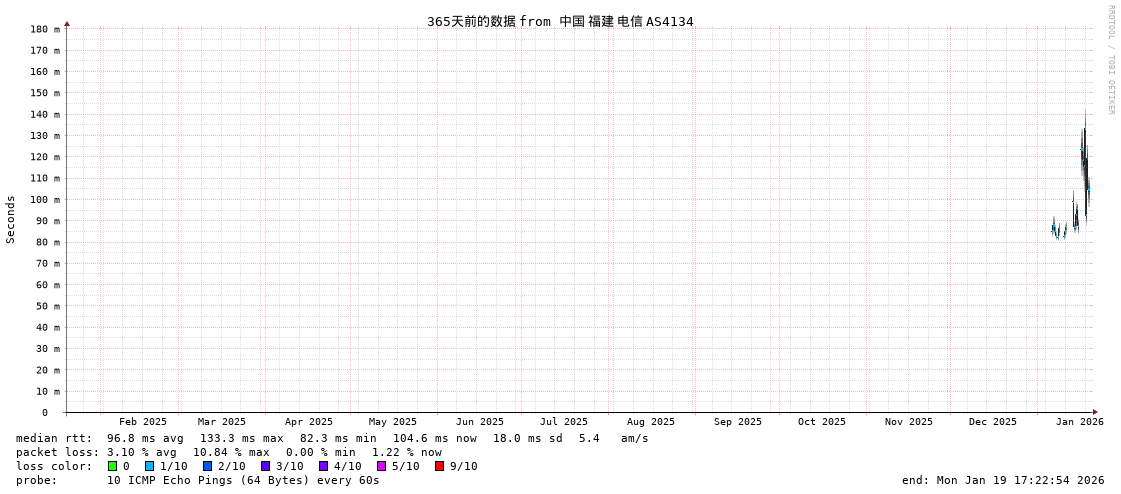Select the 3/10 loss color swatch
Image resolution: width=1121 pixels, height=494 pixels.
[x=266, y=466]
